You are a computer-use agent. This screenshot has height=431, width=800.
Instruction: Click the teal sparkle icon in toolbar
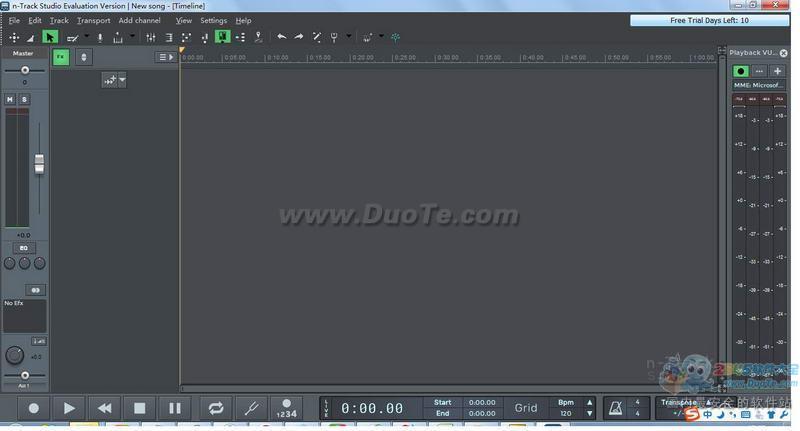click(395, 37)
